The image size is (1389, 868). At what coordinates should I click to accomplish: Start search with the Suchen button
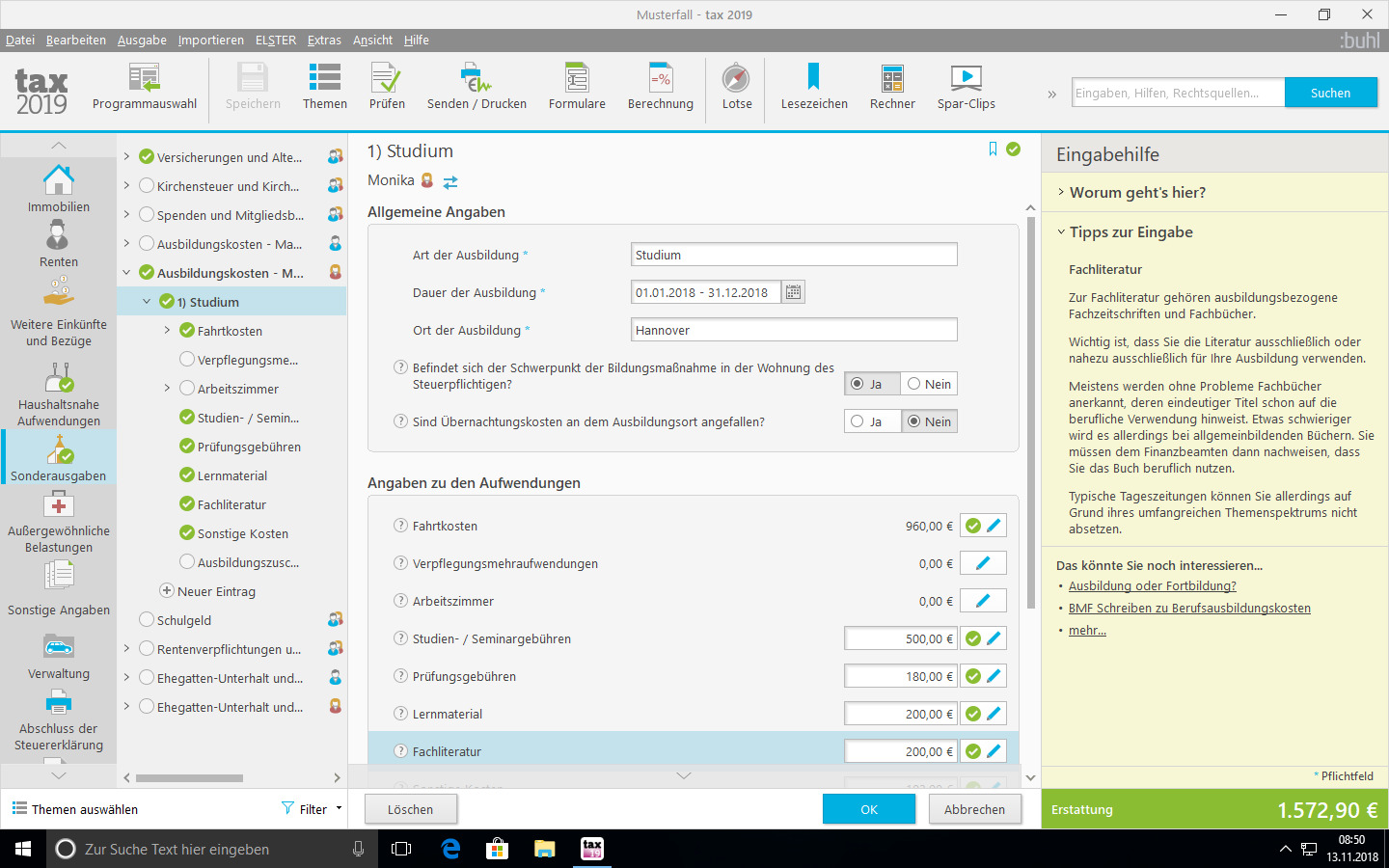coord(1330,93)
